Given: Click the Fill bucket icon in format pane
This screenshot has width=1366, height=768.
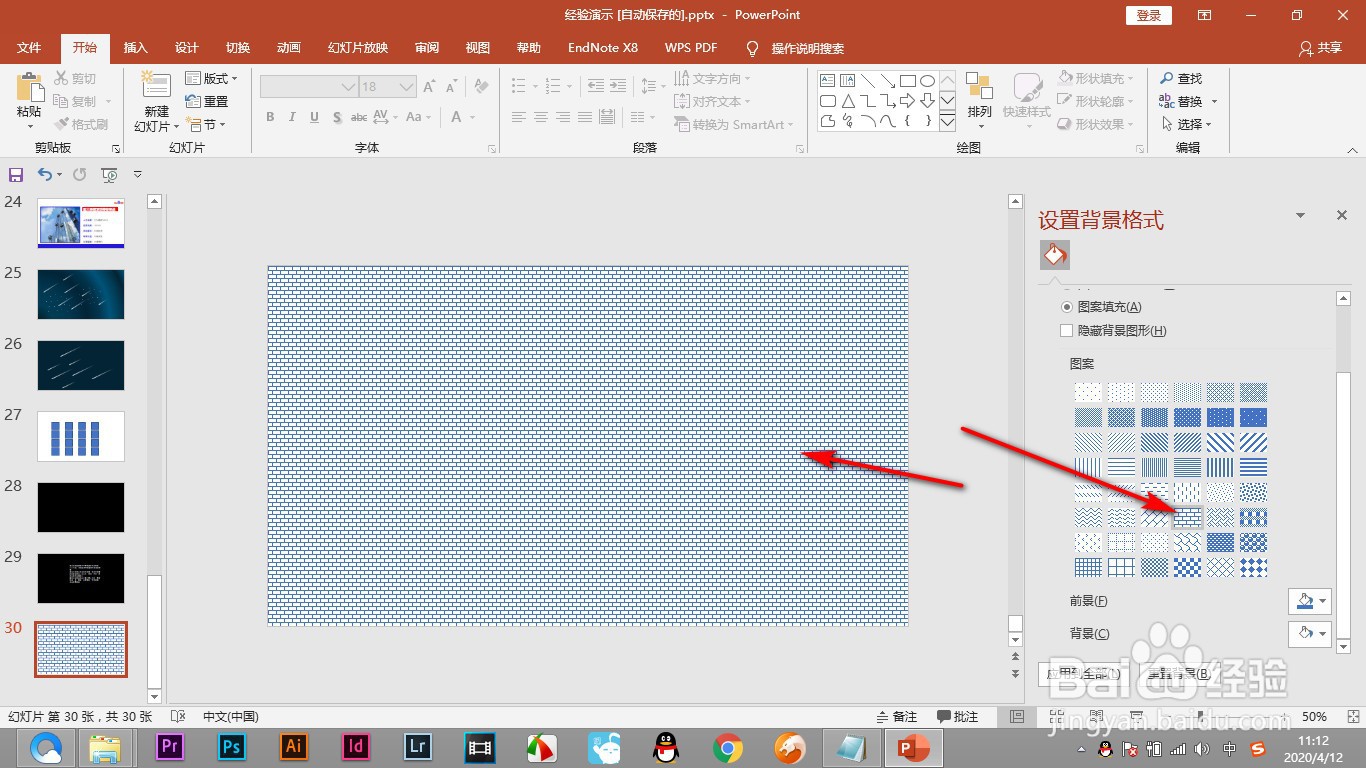Looking at the screenshot, I should 1055,255.
